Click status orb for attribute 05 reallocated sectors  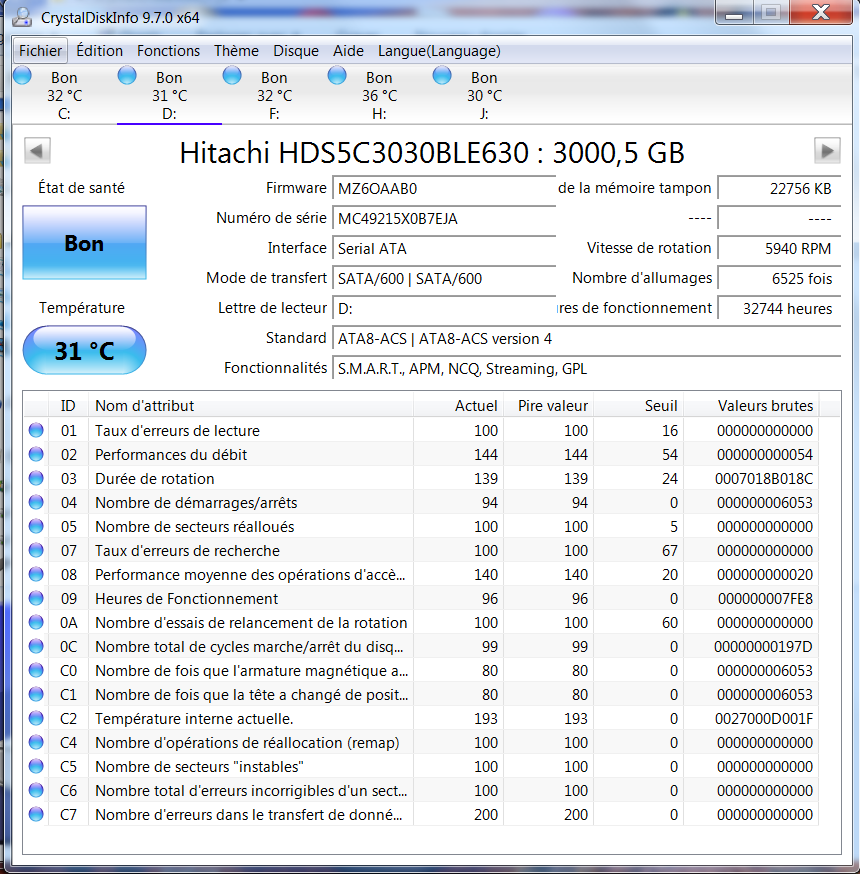point(37,527)
